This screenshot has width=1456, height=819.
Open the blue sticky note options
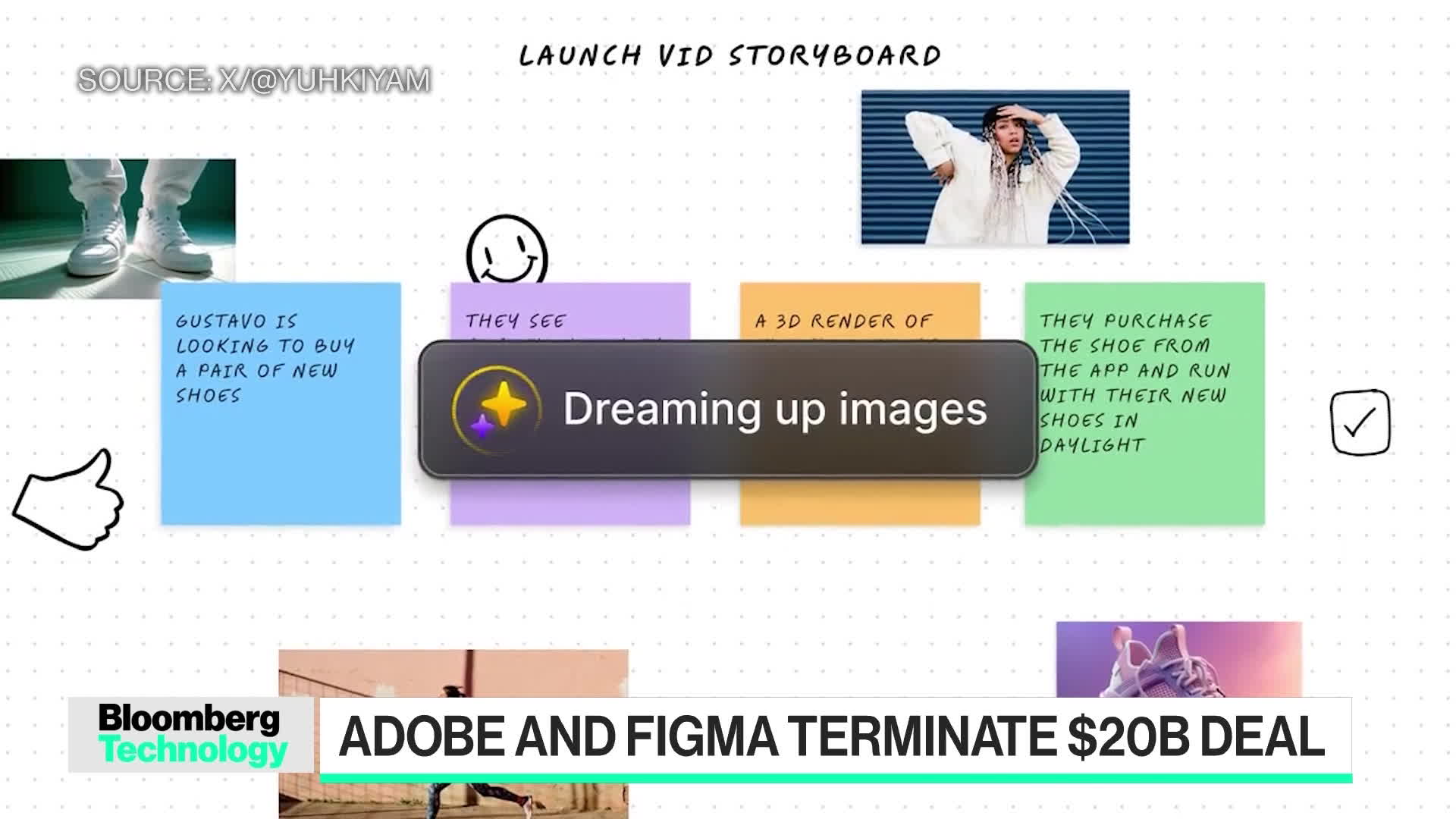point(281,404)
